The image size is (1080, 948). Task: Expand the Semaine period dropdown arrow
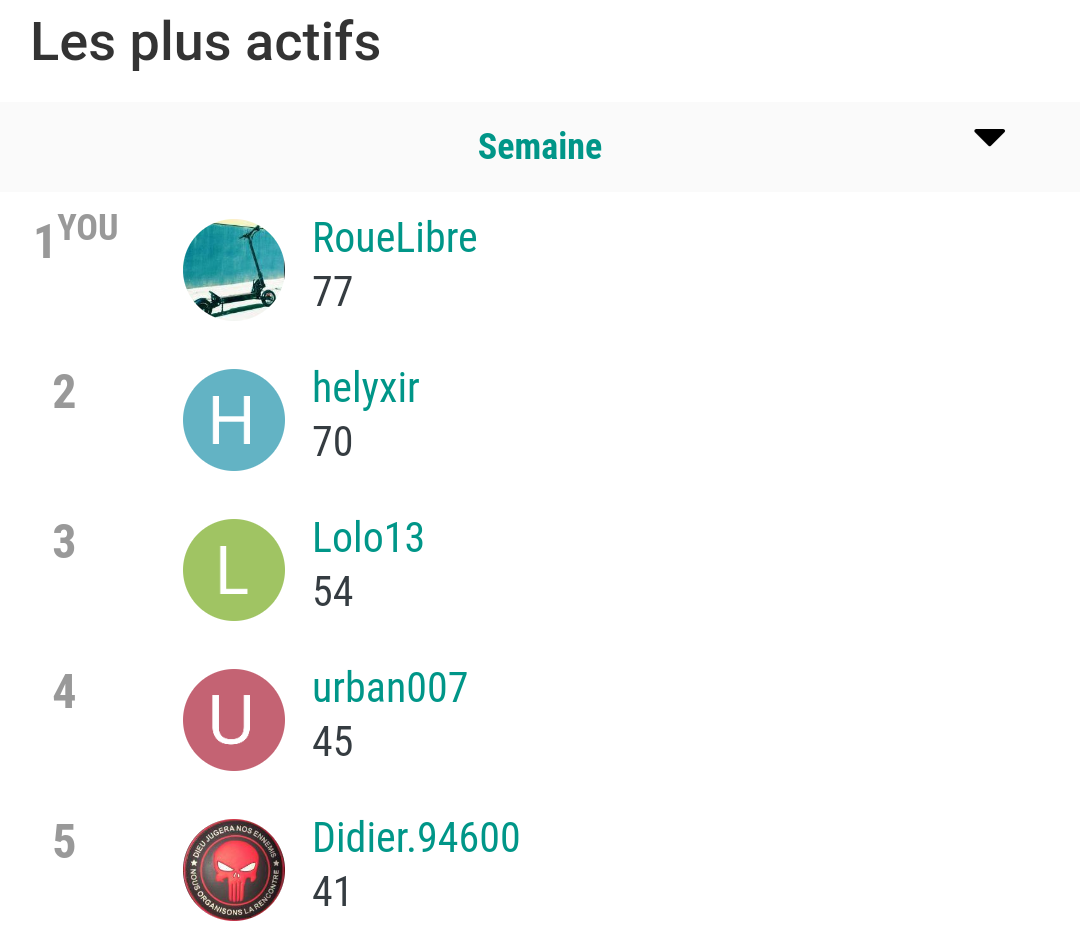[x=989, y=138]
